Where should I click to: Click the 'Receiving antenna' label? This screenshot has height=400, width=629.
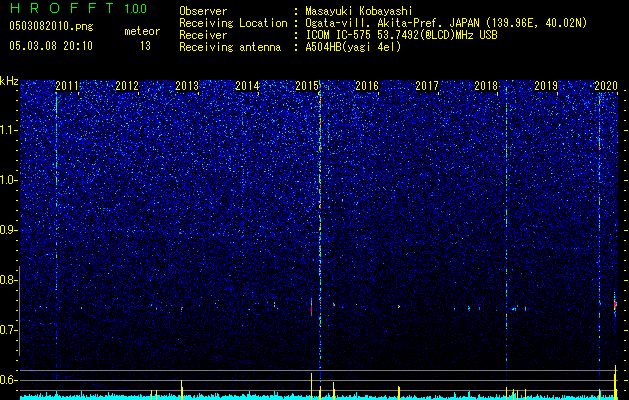click(x=230, y=47)
